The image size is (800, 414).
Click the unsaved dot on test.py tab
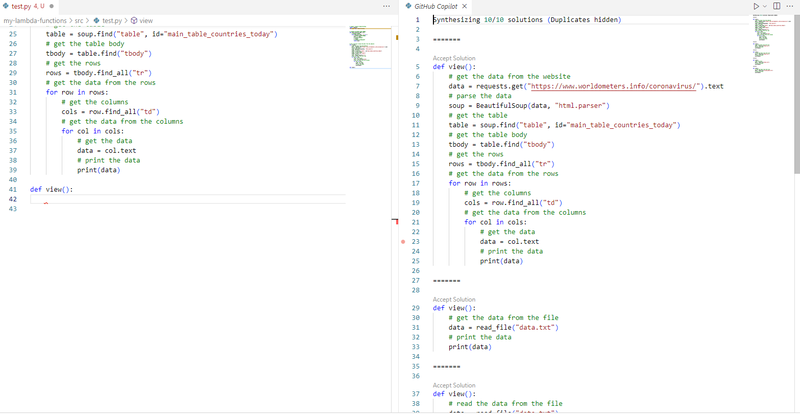pos(52,7)
